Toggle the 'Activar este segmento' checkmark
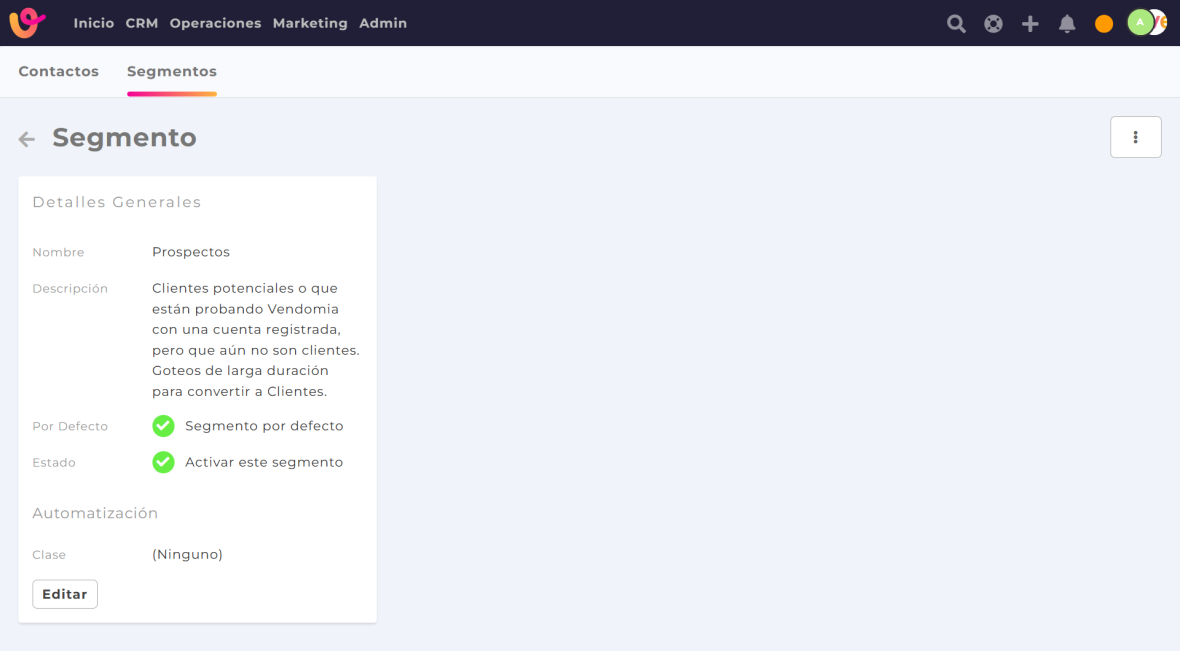The height and width of the screenshot is (651, 1180). point(163,462)
